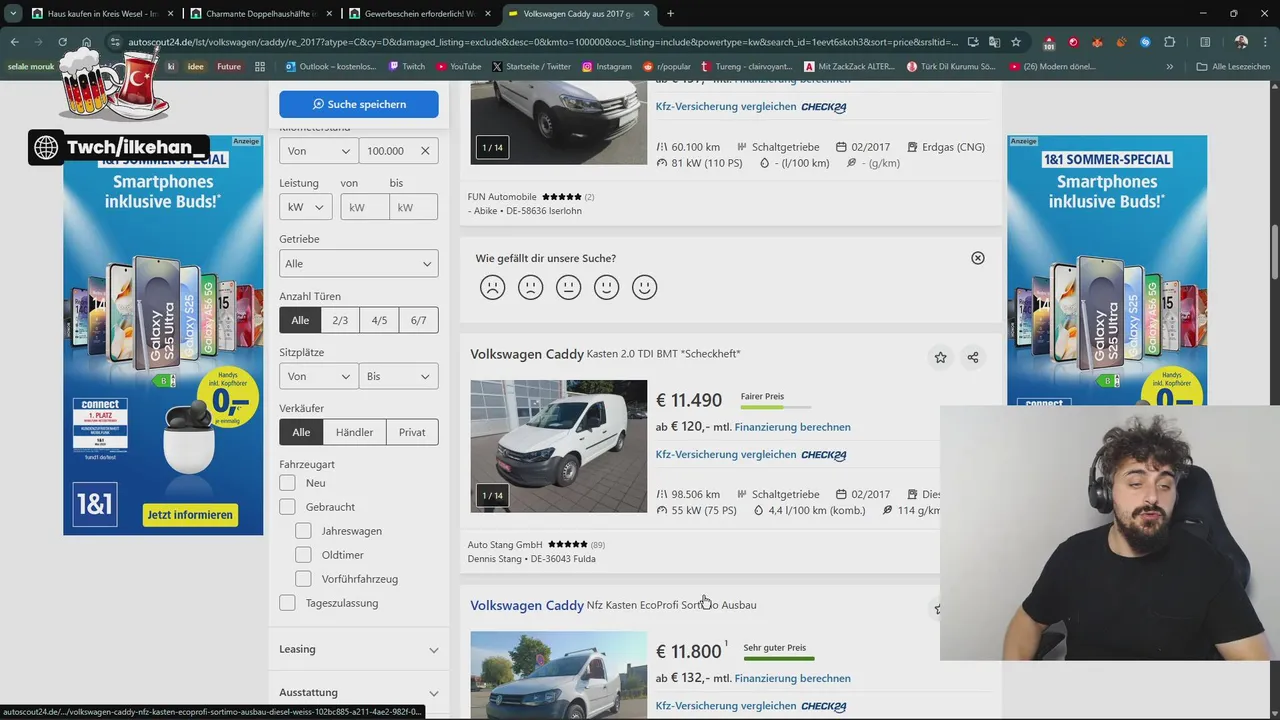Show the hidden bookmarks overflow chevron

pos(1169,66)
